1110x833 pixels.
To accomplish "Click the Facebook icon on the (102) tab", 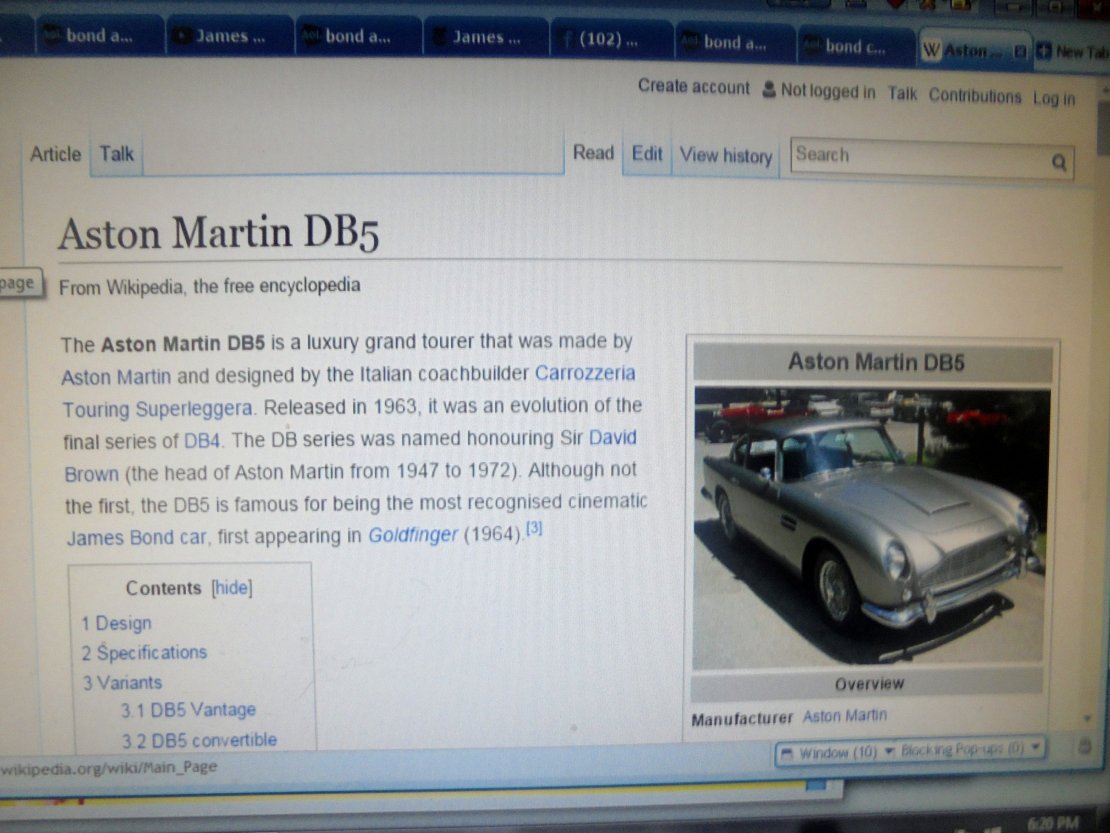I will pos(566,39).
